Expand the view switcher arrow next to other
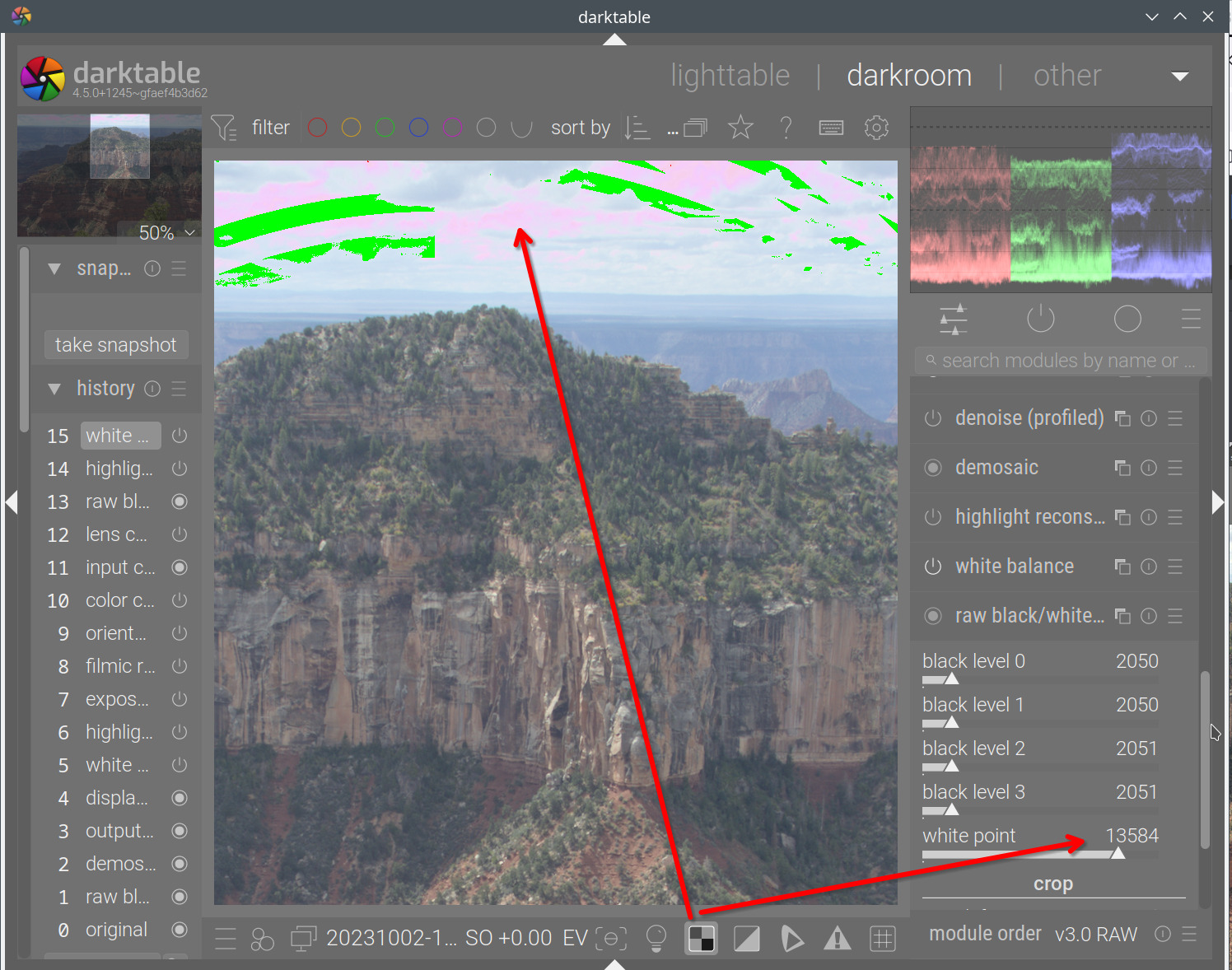 coord(1179,76)
